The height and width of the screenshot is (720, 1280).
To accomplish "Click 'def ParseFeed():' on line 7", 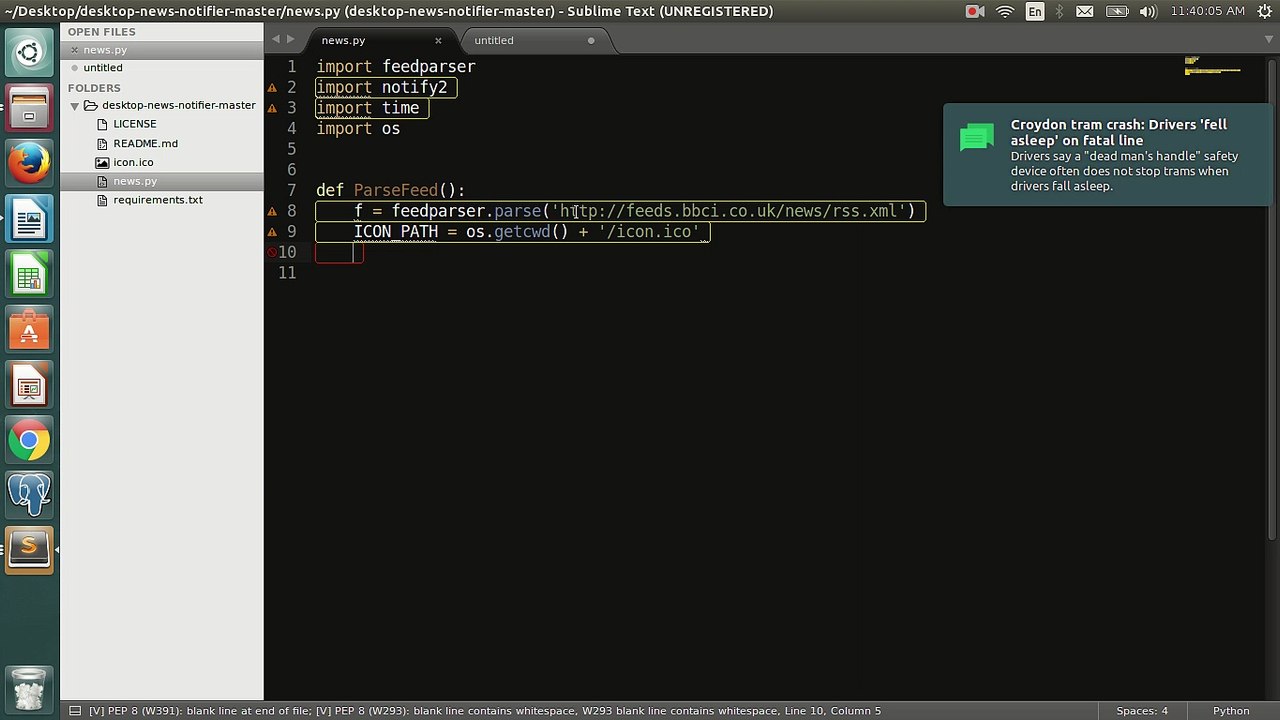I will pos(390,191).
